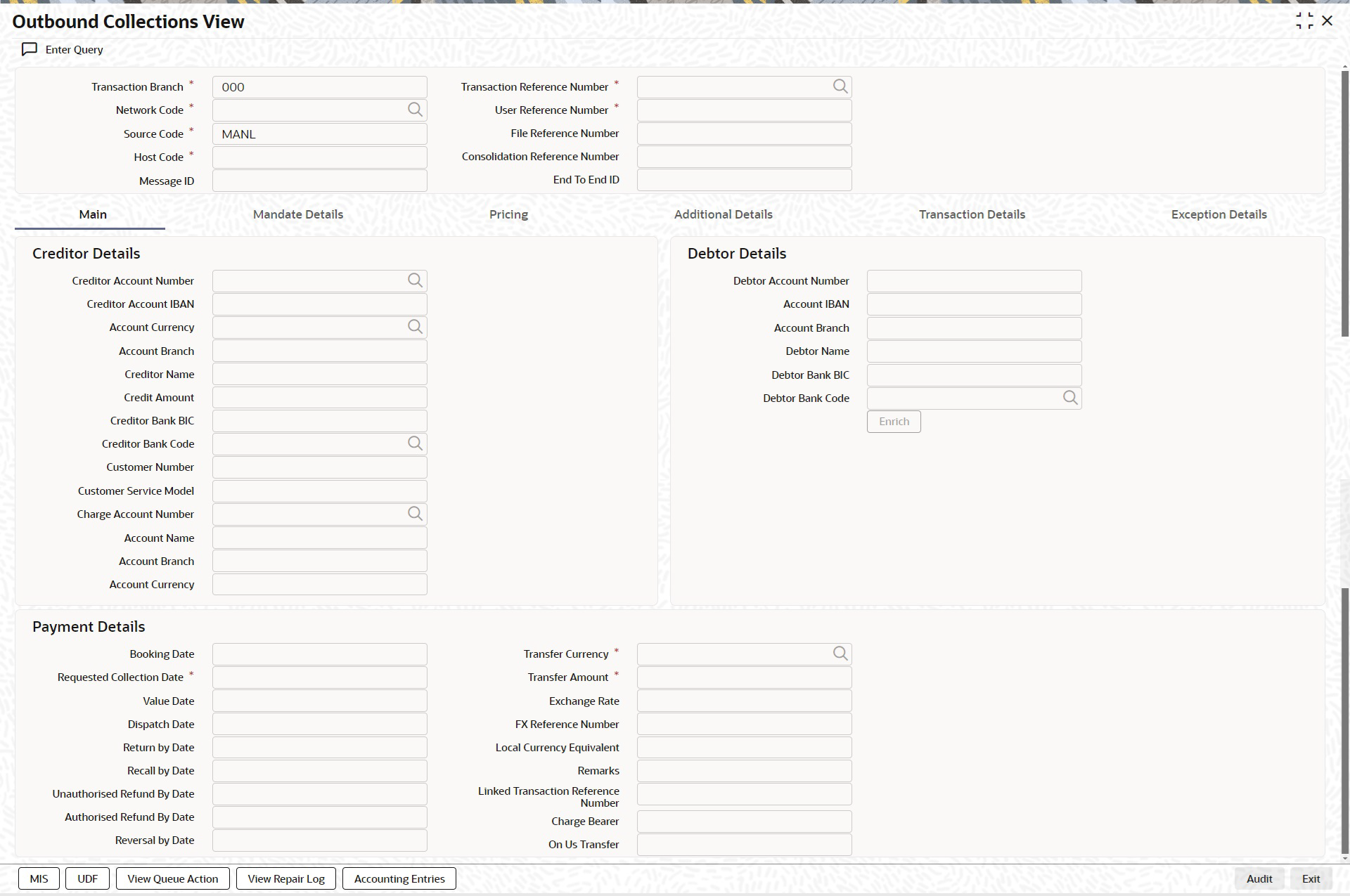
Task: Select the Exception Details tab
Action: [x=1219, y=214]
